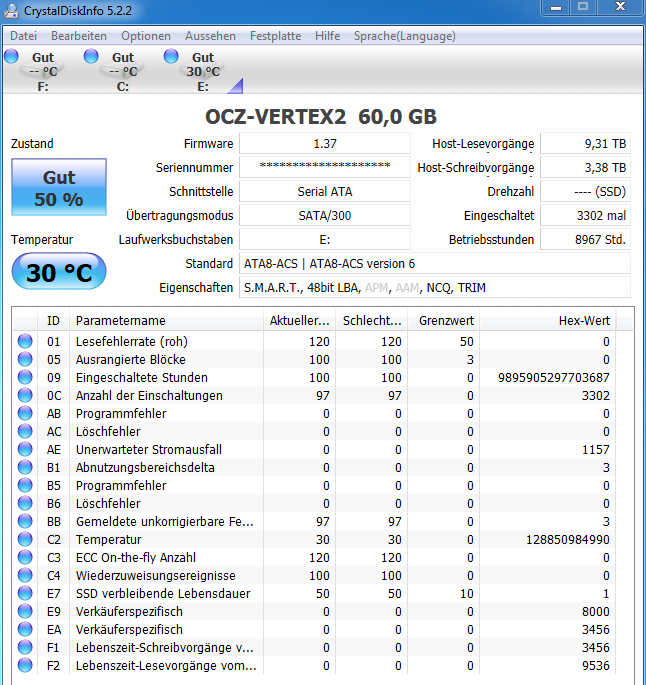Click the CrystalDiskInfo title bar icon
646x685 pixels.
tap(11, 10)
